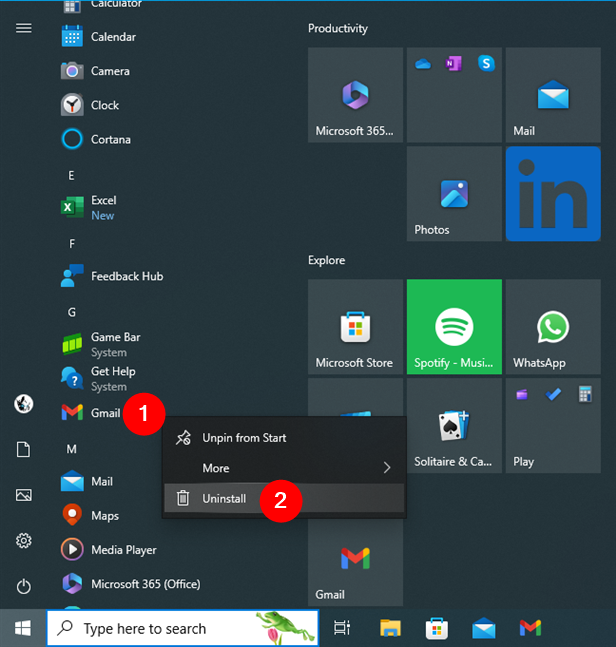Click the Microsoft 365 tile
616x647 pixels.
355,95
